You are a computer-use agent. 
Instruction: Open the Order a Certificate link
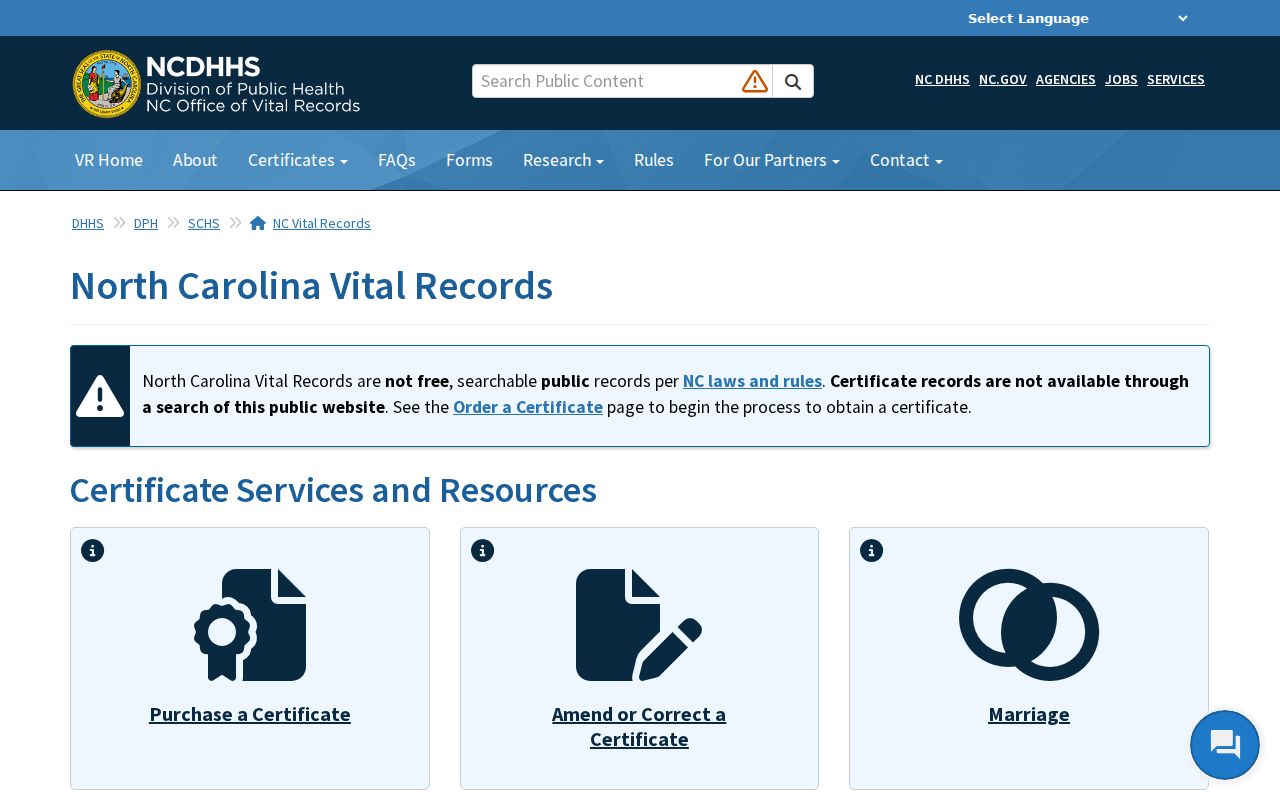pyautogui.click(x=528, y=407)
